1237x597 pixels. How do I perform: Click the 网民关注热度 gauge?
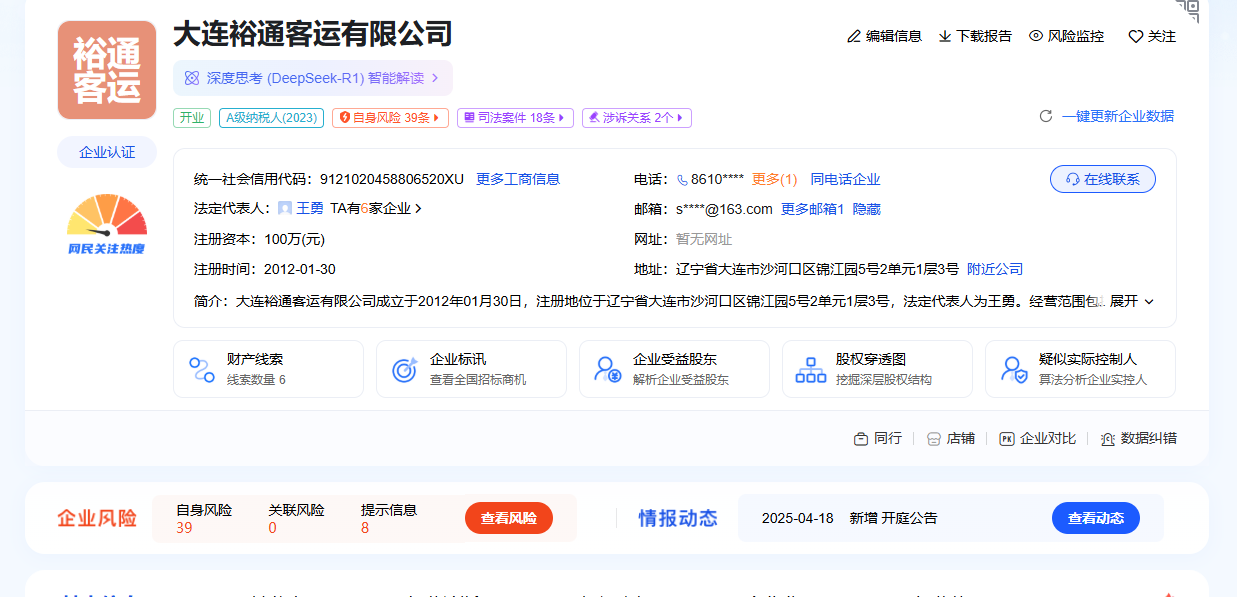click(x=107, y=224)
